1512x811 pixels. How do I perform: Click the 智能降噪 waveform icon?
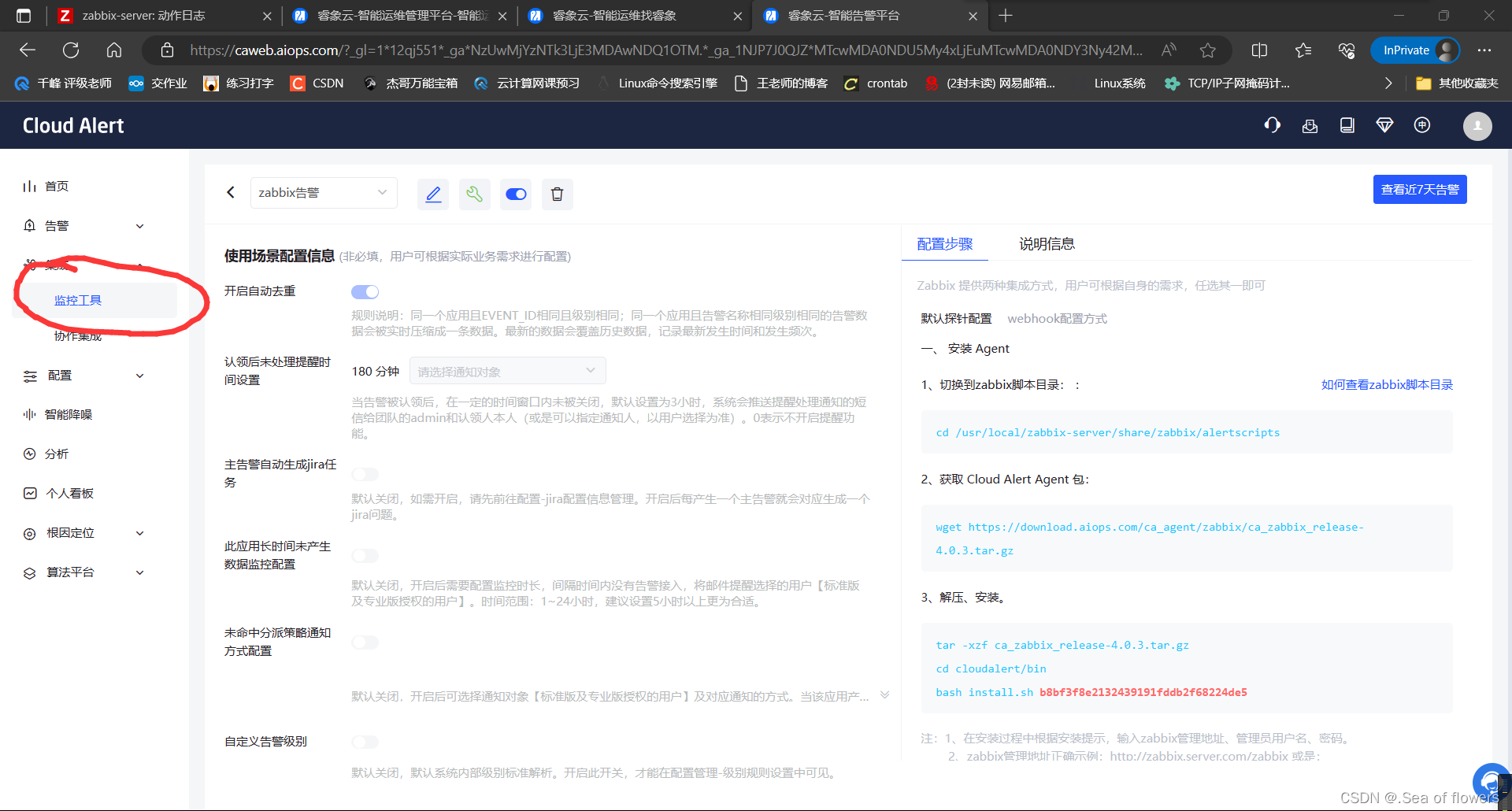[x=29, y=414]
